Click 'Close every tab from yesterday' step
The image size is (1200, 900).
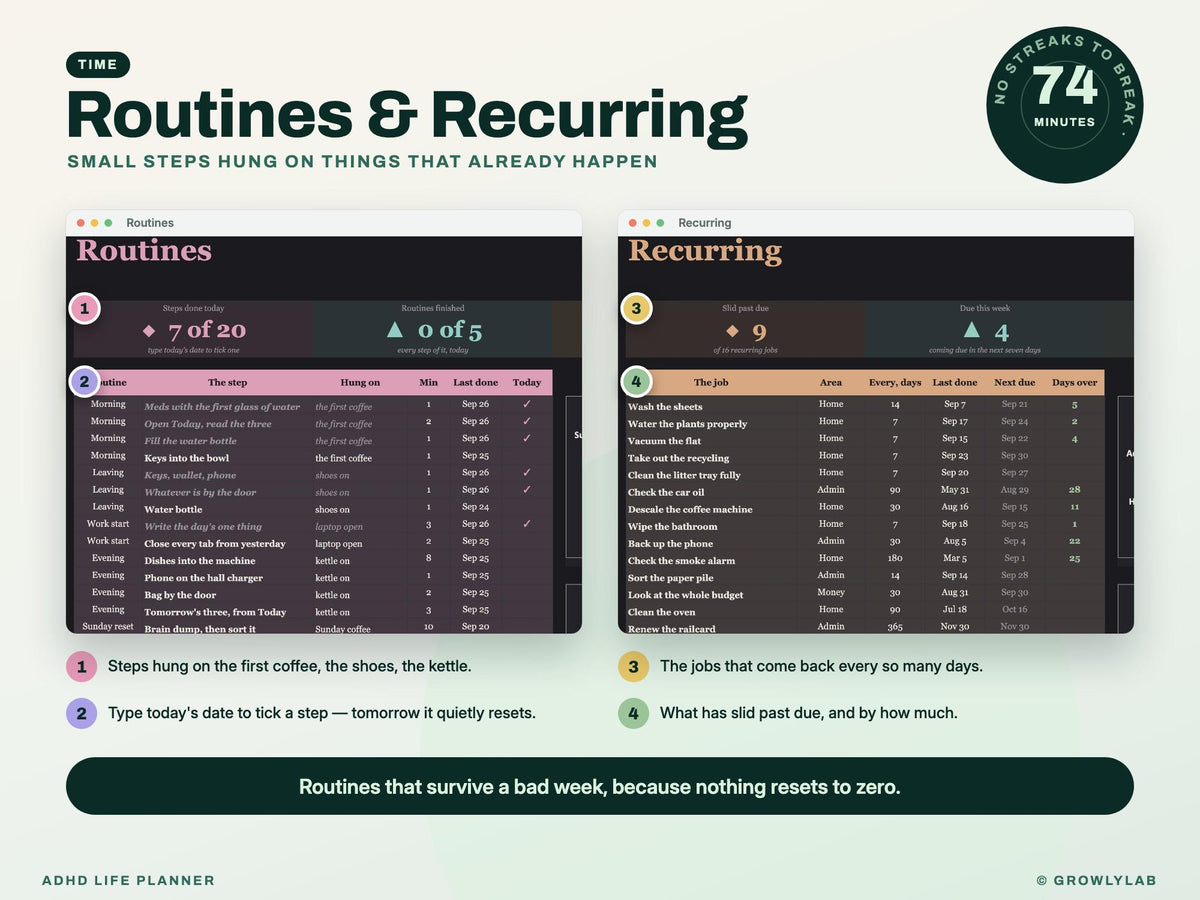(215, 544)
